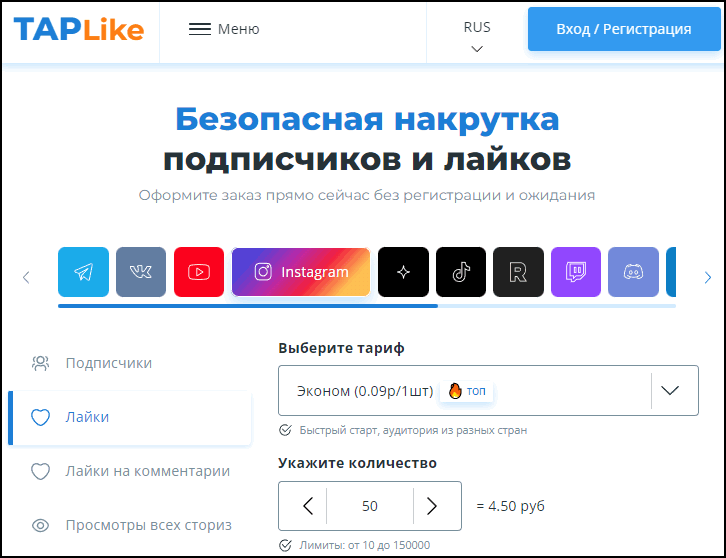Click the eye icon for story views
The image size is (726, 558).
pos(40,526)
